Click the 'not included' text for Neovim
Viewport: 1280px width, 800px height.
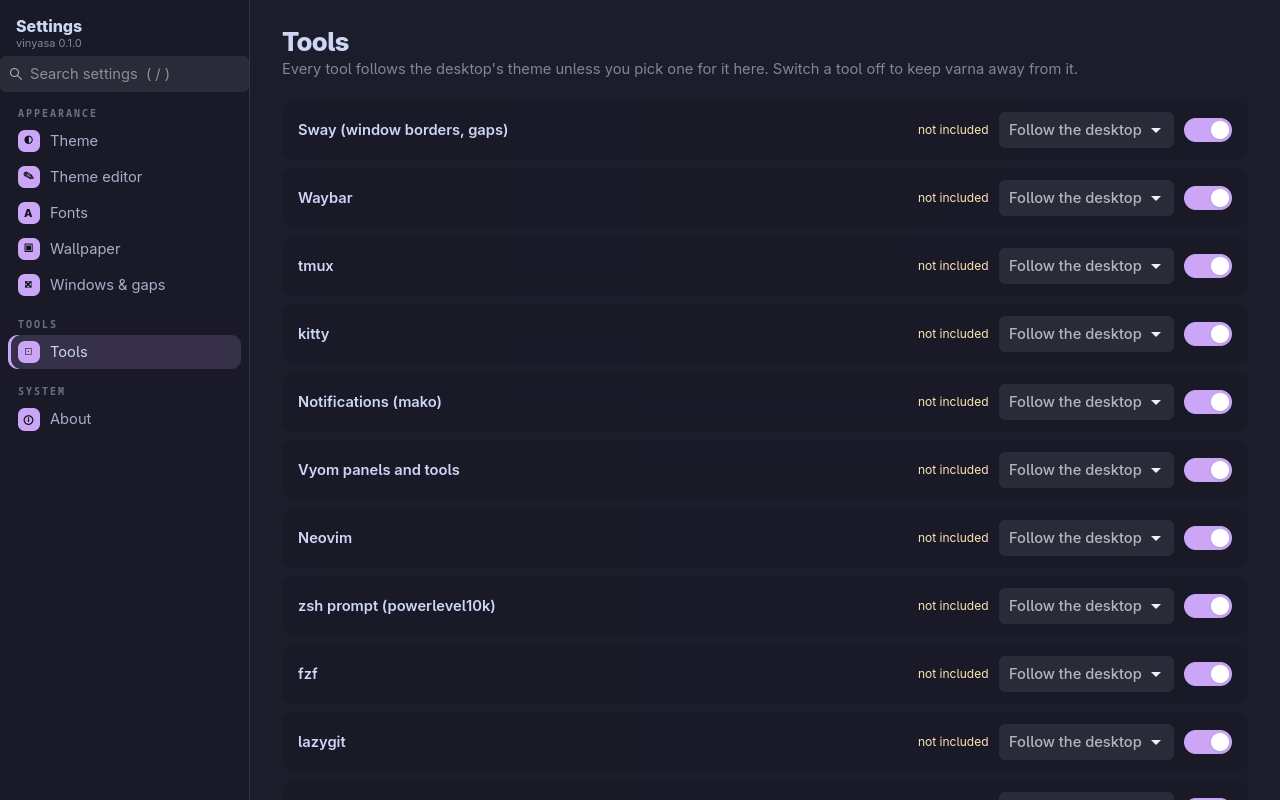(x=953, y=538)
